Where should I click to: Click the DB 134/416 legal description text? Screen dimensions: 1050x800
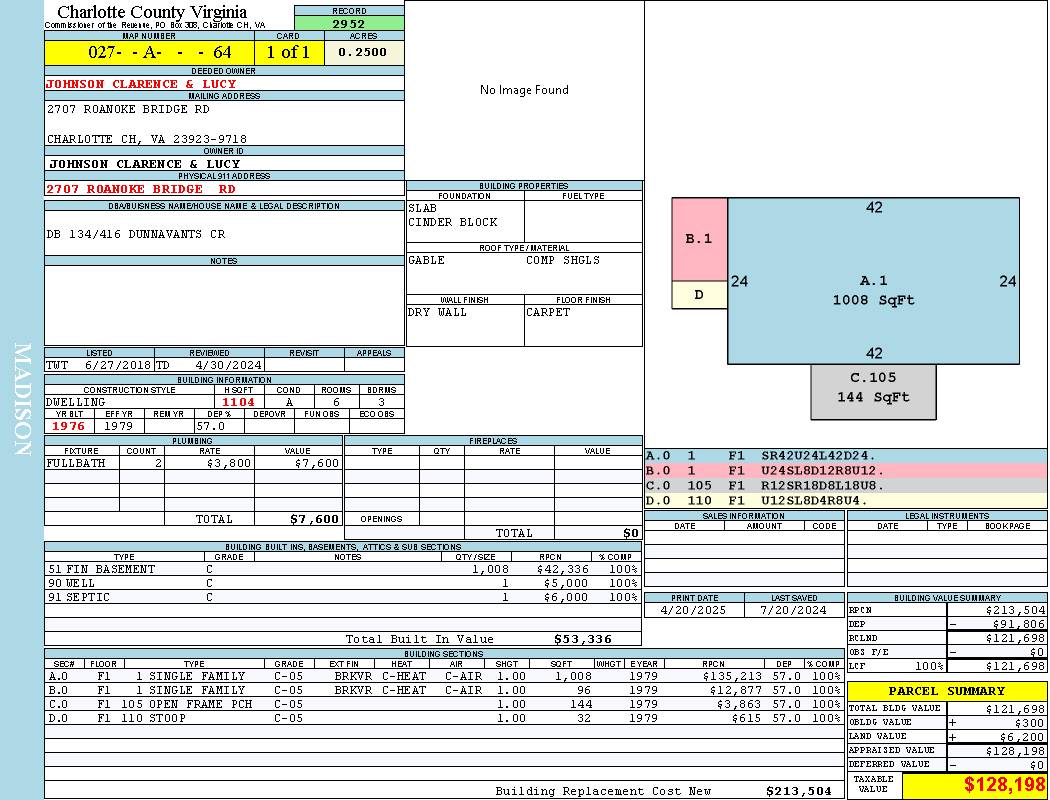[x=136, y=234]
